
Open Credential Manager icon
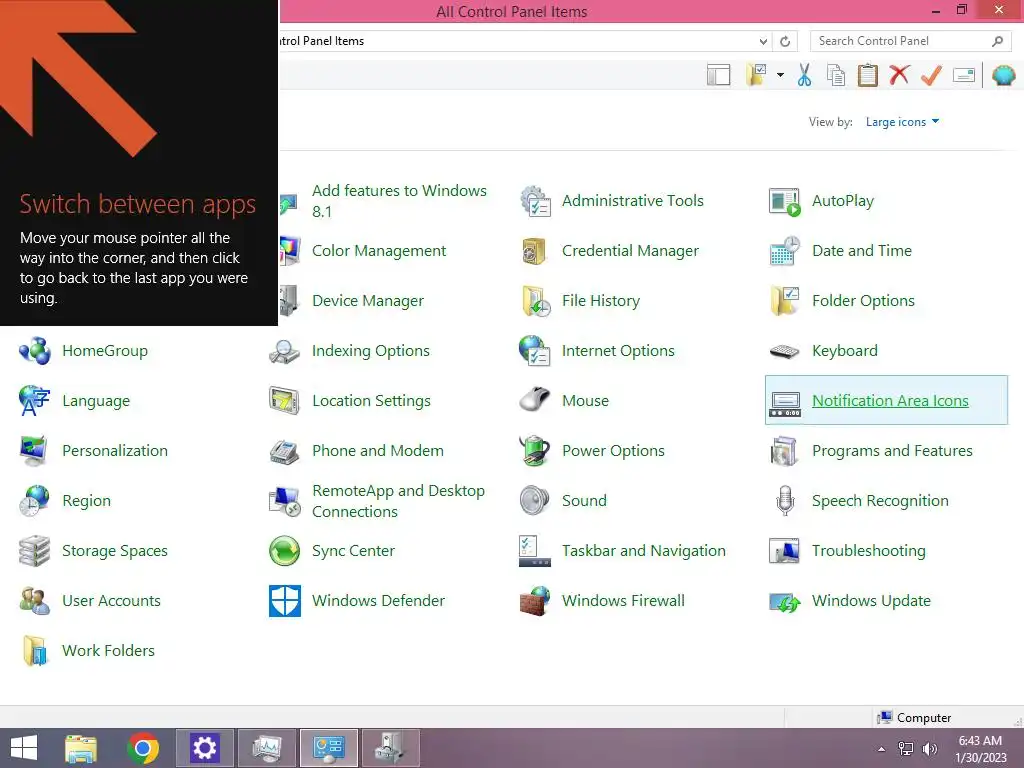click(534, 251)
